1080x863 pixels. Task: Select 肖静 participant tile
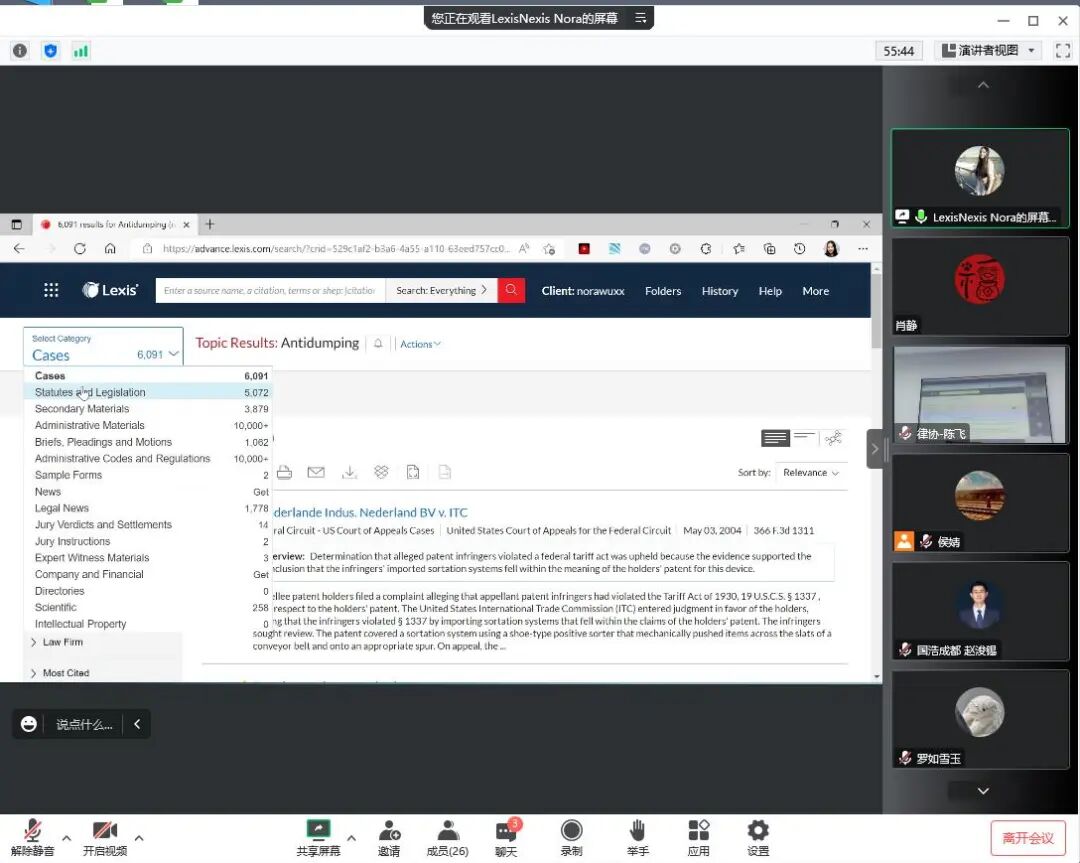[x=980, y=287]
